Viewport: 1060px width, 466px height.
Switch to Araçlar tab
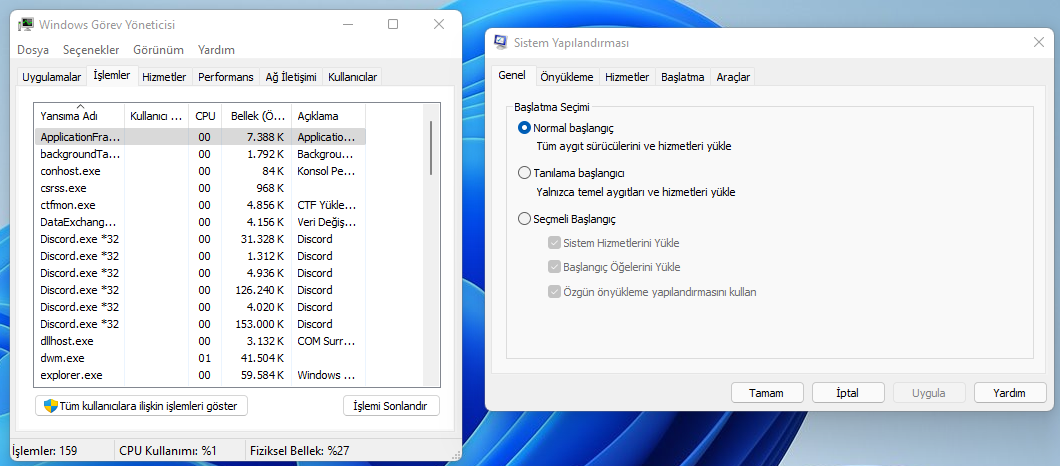pos(733,77)
